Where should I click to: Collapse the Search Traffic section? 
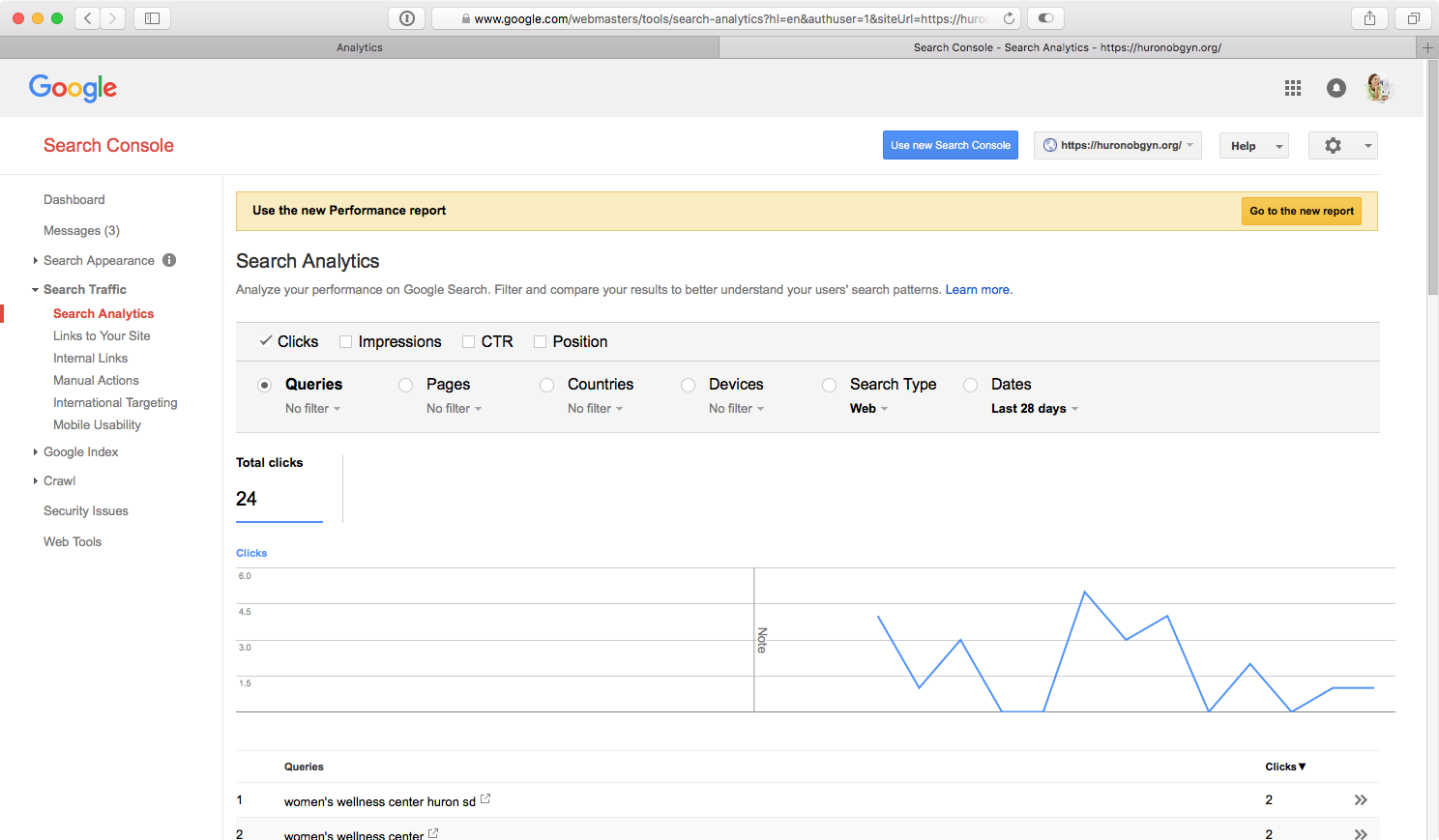tap(36, 290)
